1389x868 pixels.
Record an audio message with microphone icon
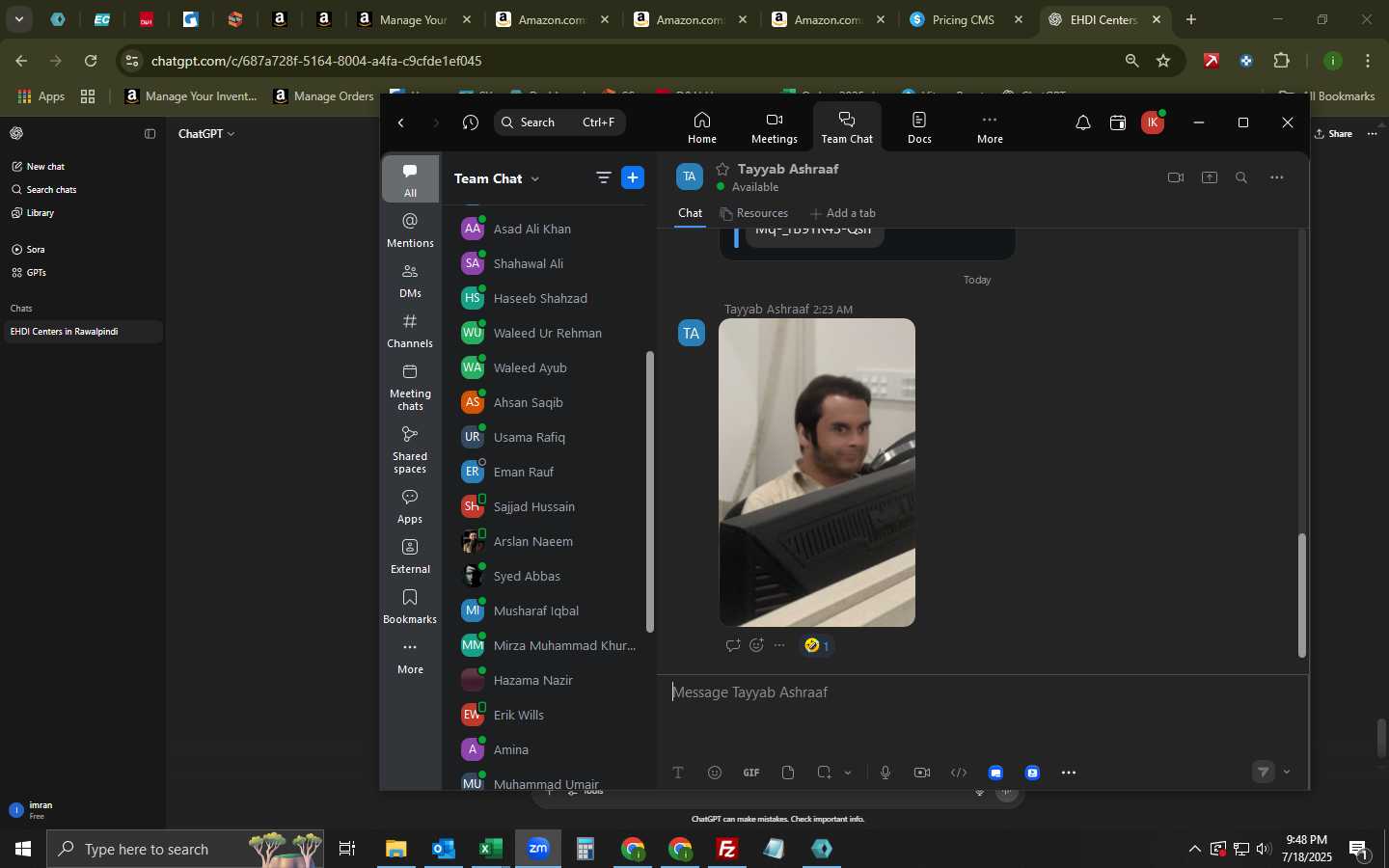885,773
